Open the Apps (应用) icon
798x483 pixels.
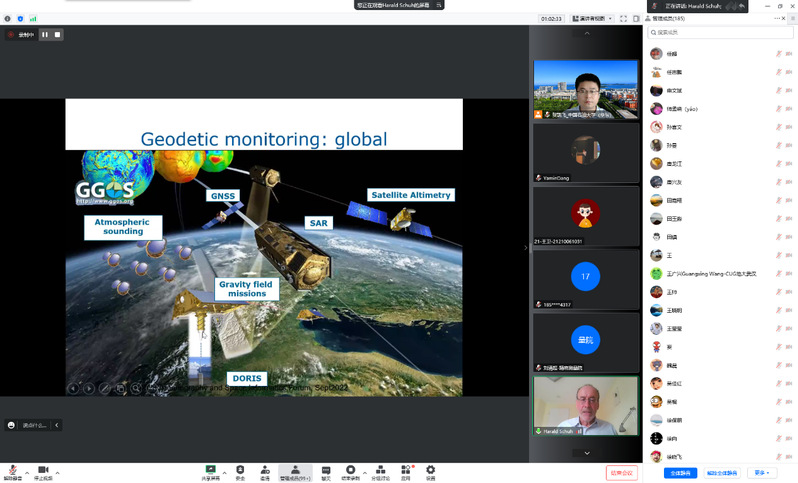(x=406, y=471)
